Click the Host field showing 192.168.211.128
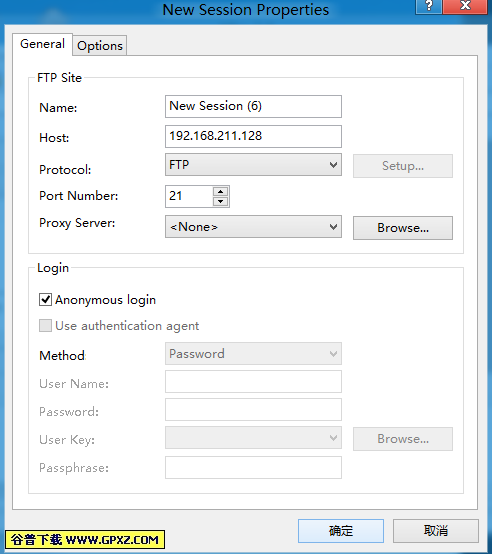The width and height of the screenshot is (492, 554). point(253,136)
